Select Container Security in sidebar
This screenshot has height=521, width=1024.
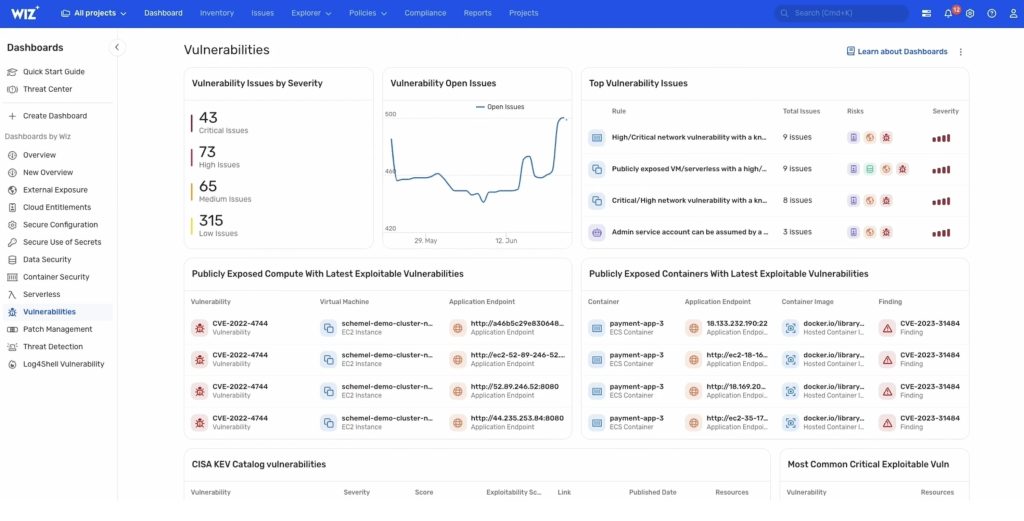coord(56,277)
